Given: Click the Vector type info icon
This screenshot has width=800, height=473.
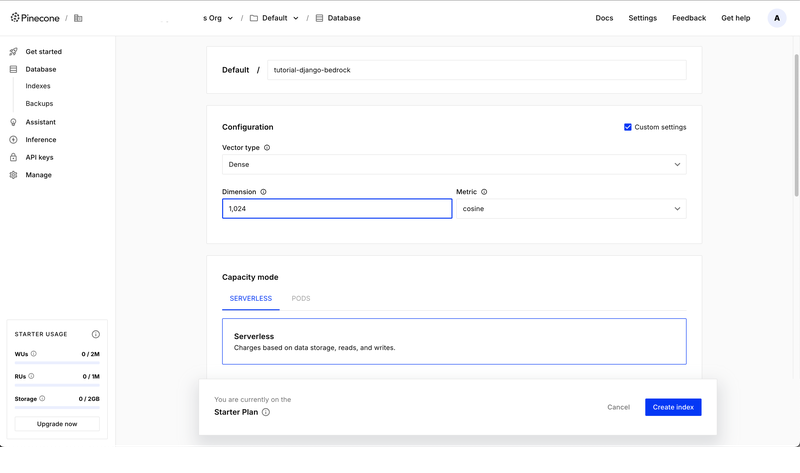Looking at the screenshot, I should pos(267,147).
